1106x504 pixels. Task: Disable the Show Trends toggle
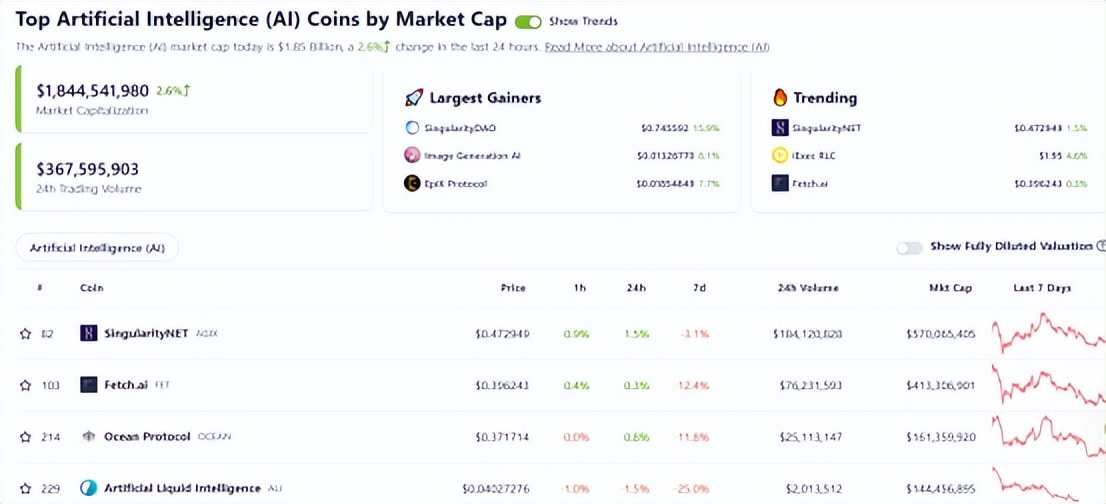528,22
